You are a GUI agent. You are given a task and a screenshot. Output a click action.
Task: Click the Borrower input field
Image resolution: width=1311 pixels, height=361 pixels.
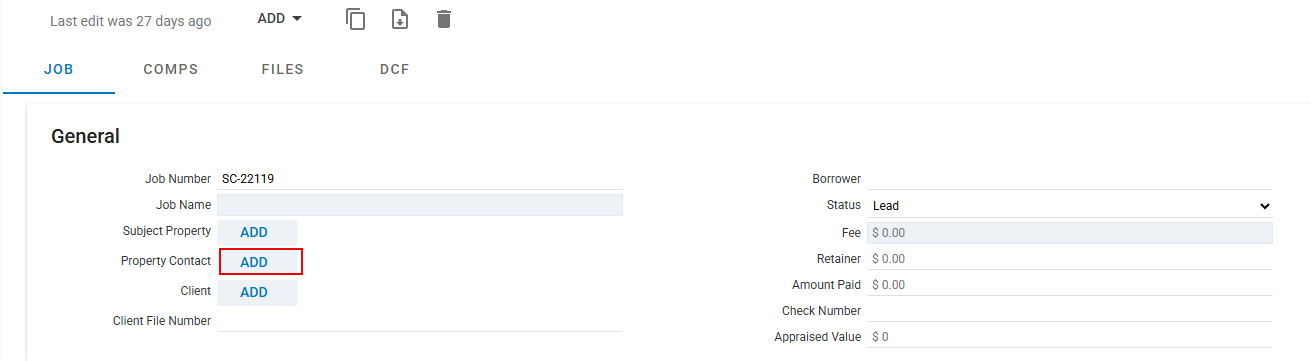click(1070, 179)
